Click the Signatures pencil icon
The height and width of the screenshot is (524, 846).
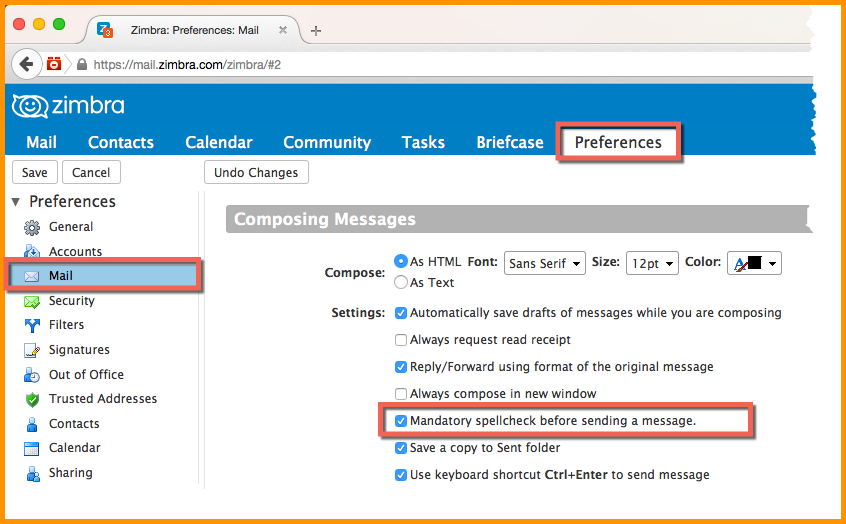point(32,350)
